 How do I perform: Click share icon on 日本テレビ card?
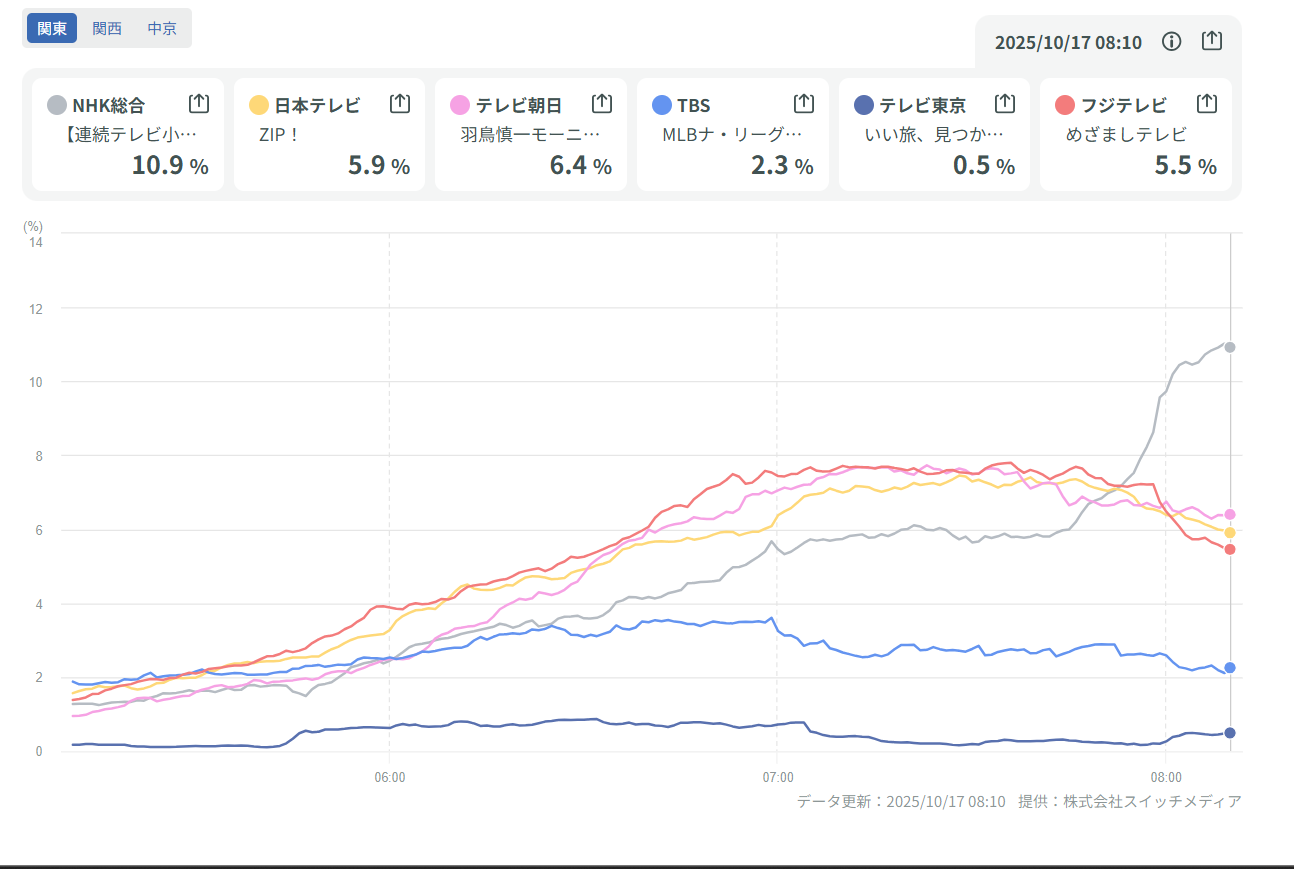pos(400,103)
